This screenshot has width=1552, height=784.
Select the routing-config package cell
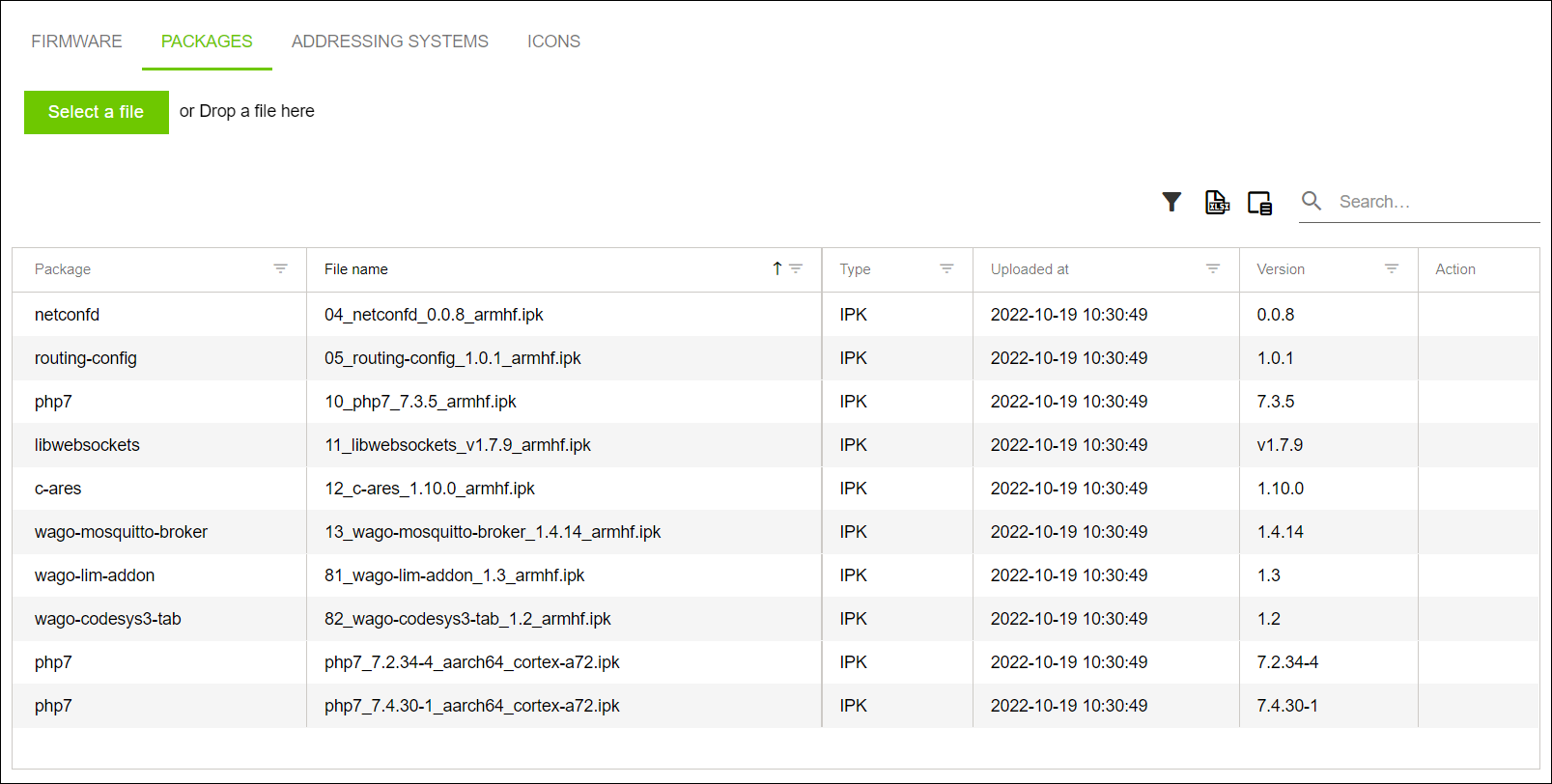click(x=159, y=358)
